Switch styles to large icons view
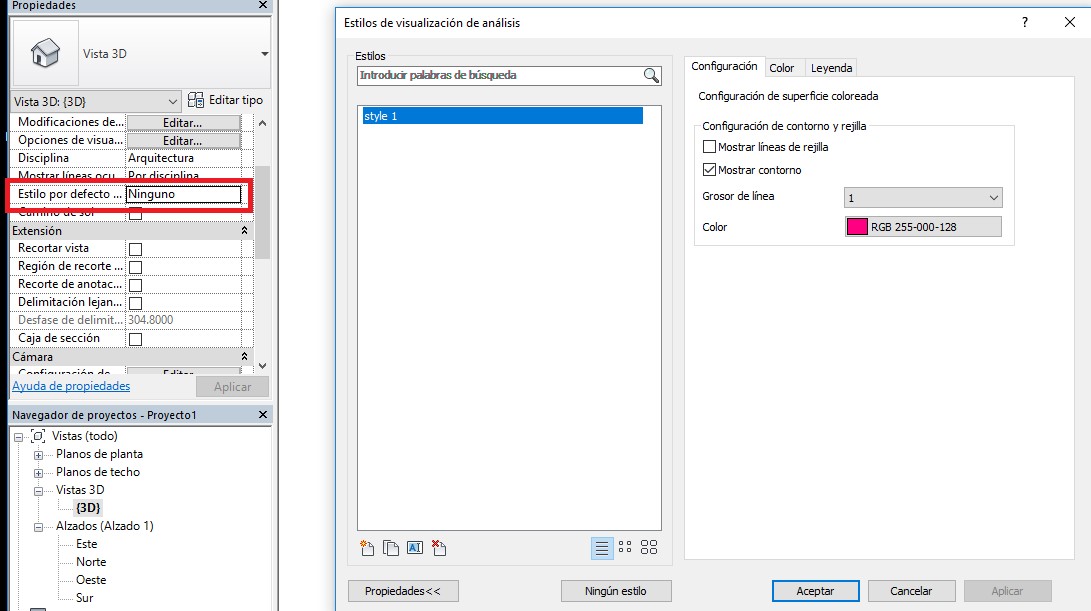 tap(649, 547)
